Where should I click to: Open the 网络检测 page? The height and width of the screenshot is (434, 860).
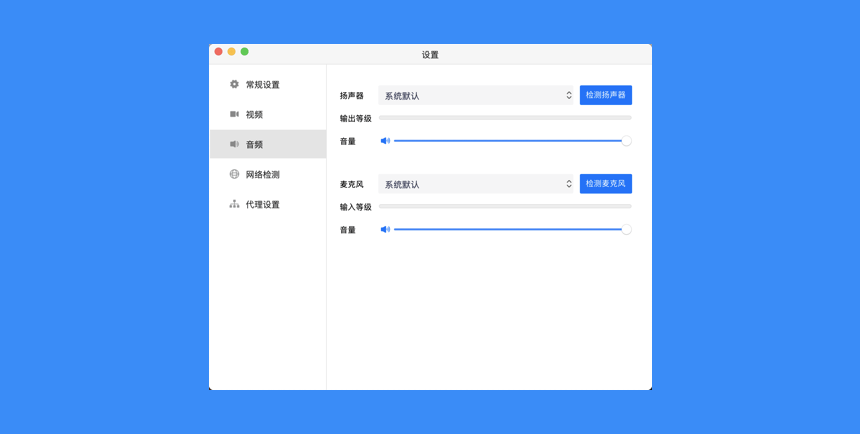[268, 174]
